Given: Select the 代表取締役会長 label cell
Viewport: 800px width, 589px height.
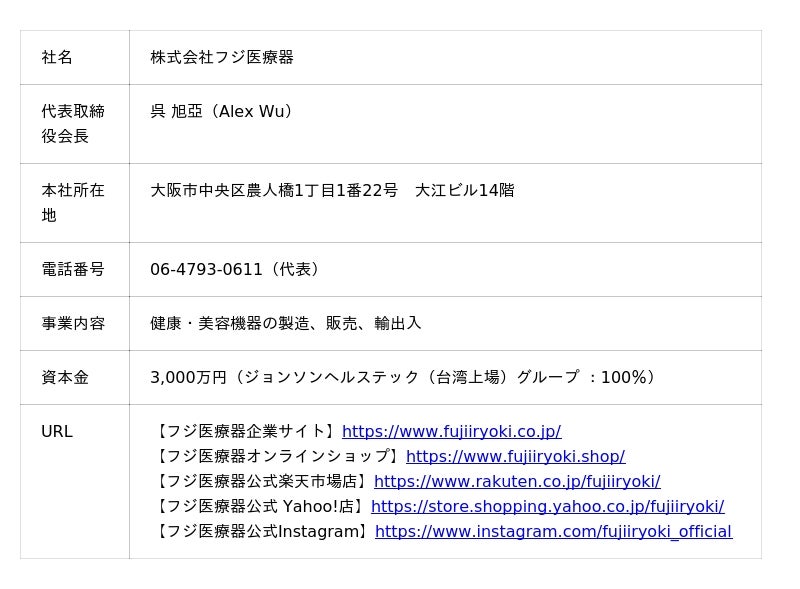Looking at the screenshot, I should [73, 124].
